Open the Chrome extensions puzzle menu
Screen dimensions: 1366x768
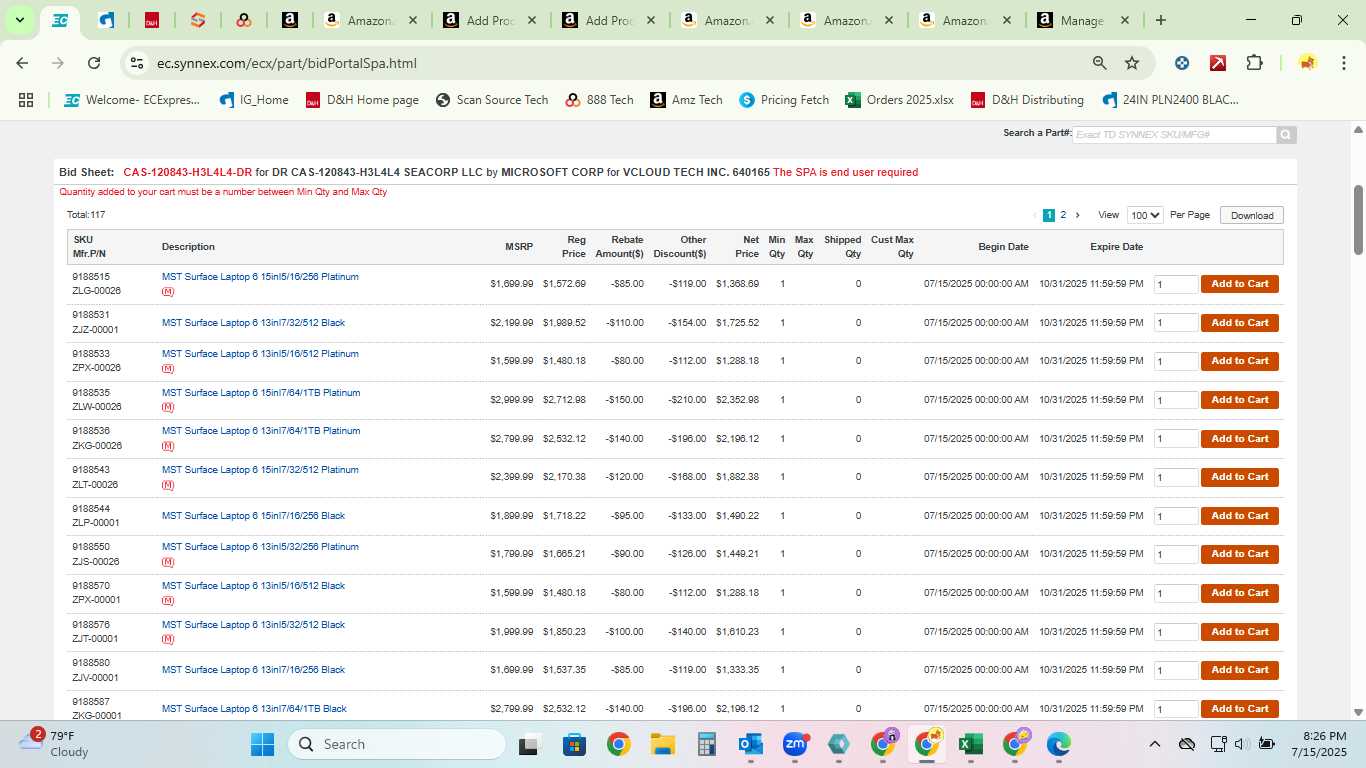pos(1254,63)
